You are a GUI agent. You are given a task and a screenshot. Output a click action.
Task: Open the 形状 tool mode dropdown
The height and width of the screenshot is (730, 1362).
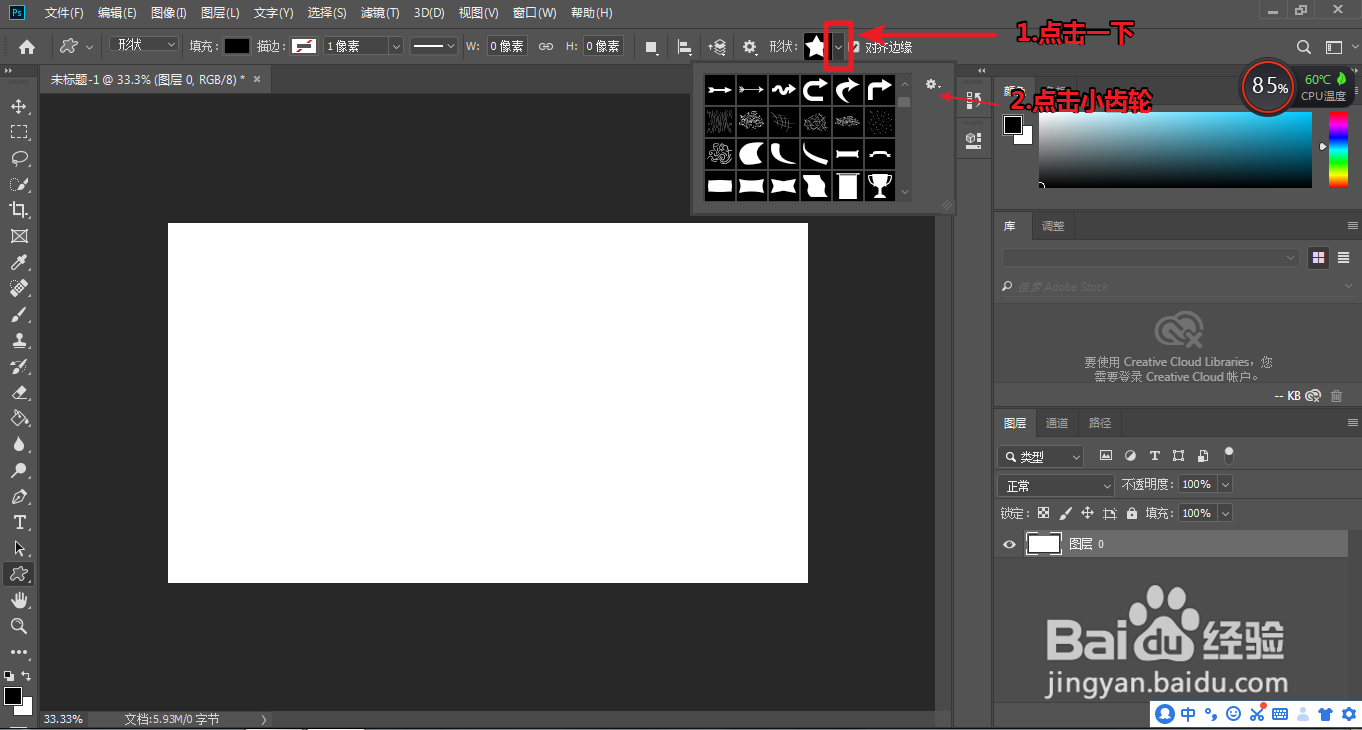click(144, 45)
